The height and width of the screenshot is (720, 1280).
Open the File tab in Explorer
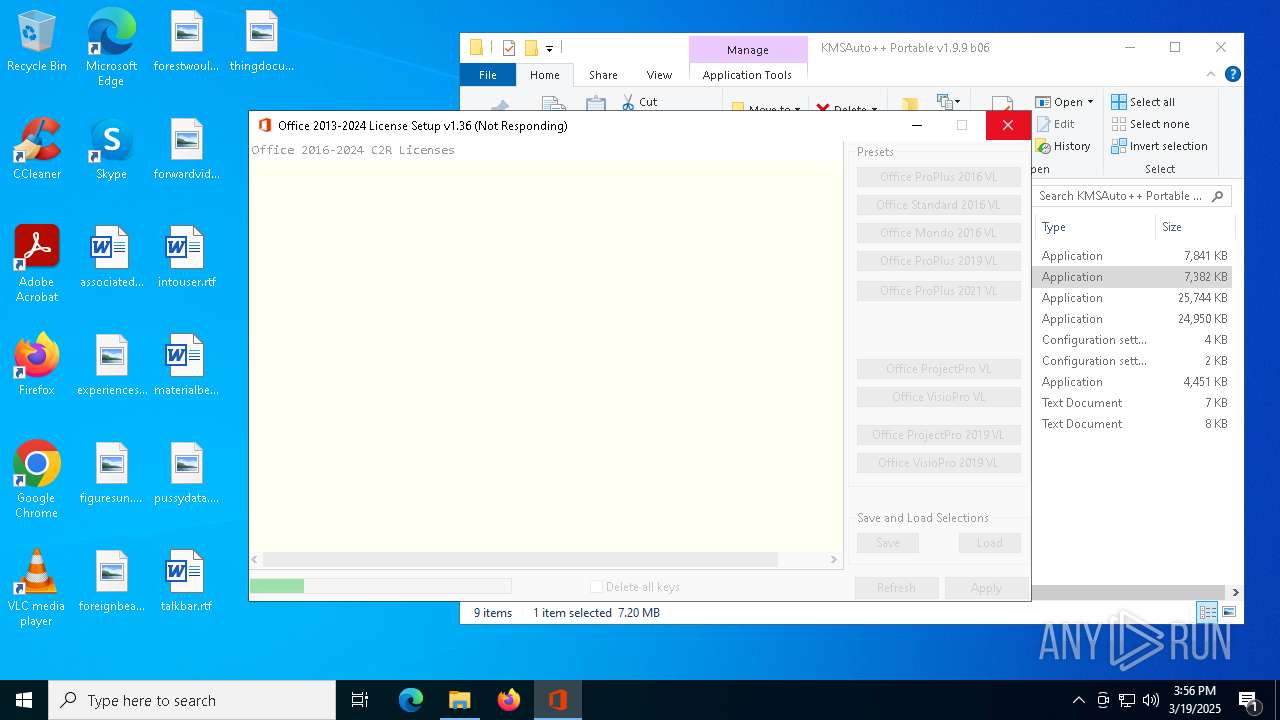pos(488,75)
